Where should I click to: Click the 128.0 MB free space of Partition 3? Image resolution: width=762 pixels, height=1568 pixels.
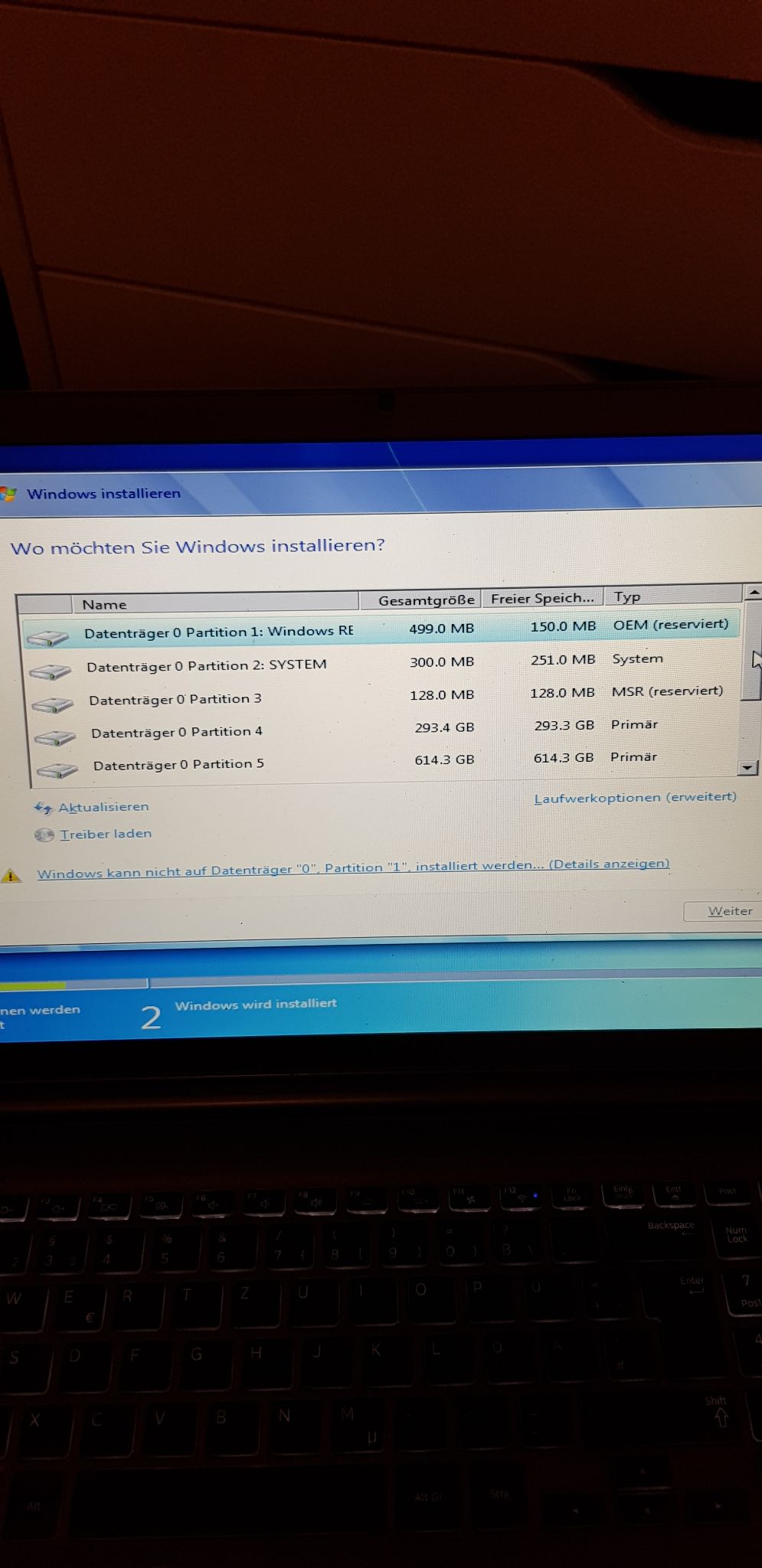click(x=562, y=692)
